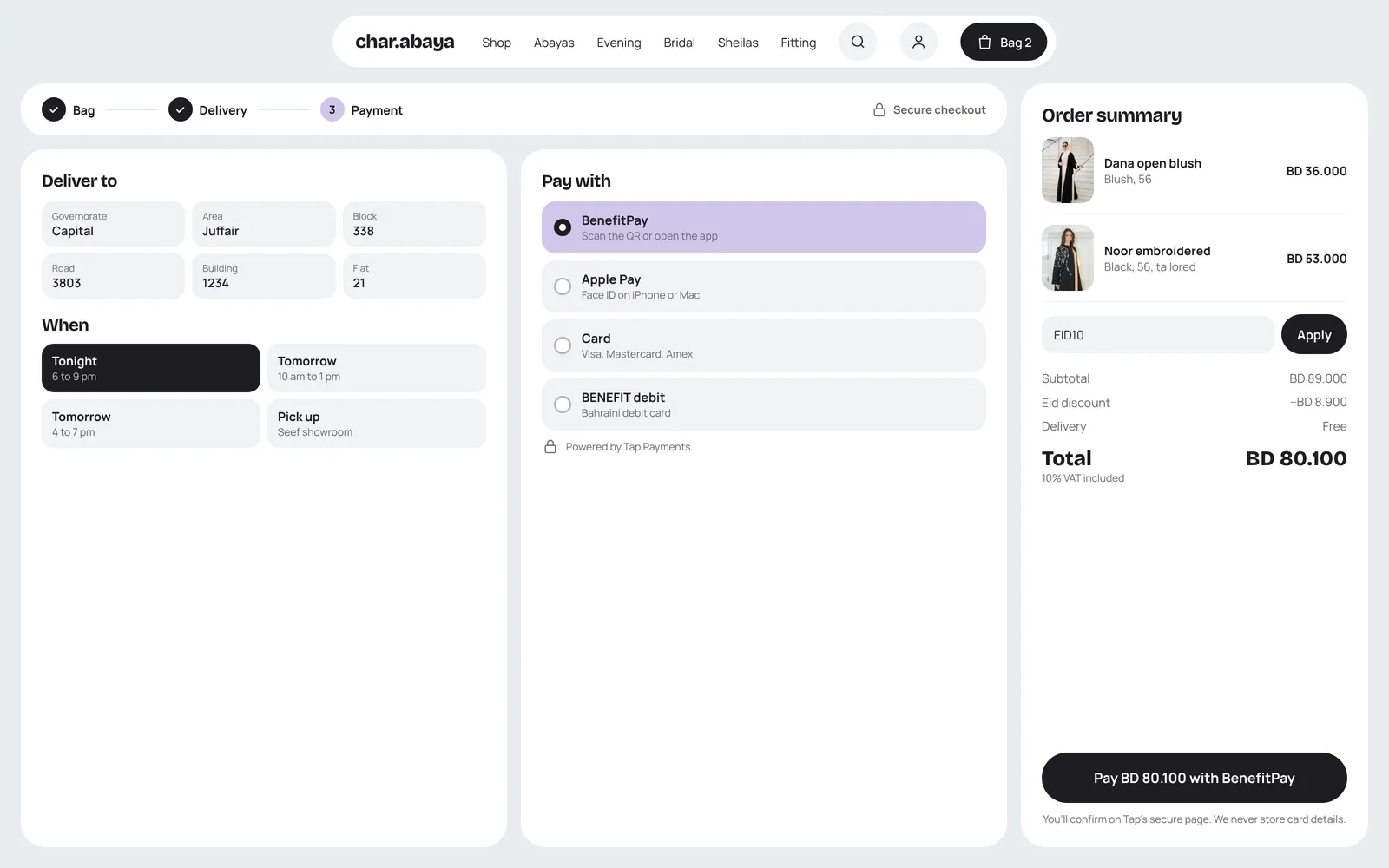Edit the Flat field 21
Screen dimensions: 1389x868
click(x=414, y=276)
